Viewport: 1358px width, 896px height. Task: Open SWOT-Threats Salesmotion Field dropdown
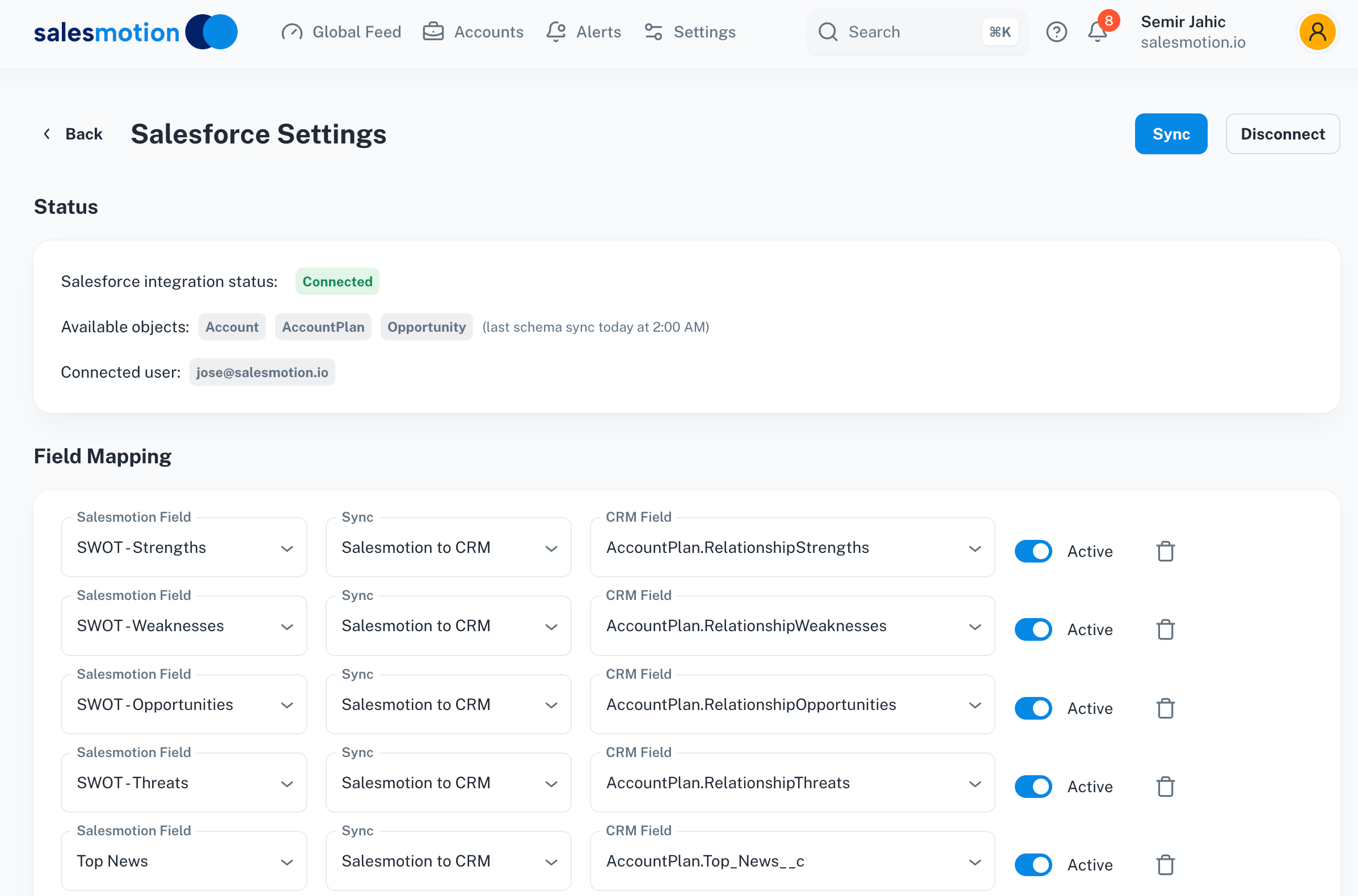pos(184,783)
